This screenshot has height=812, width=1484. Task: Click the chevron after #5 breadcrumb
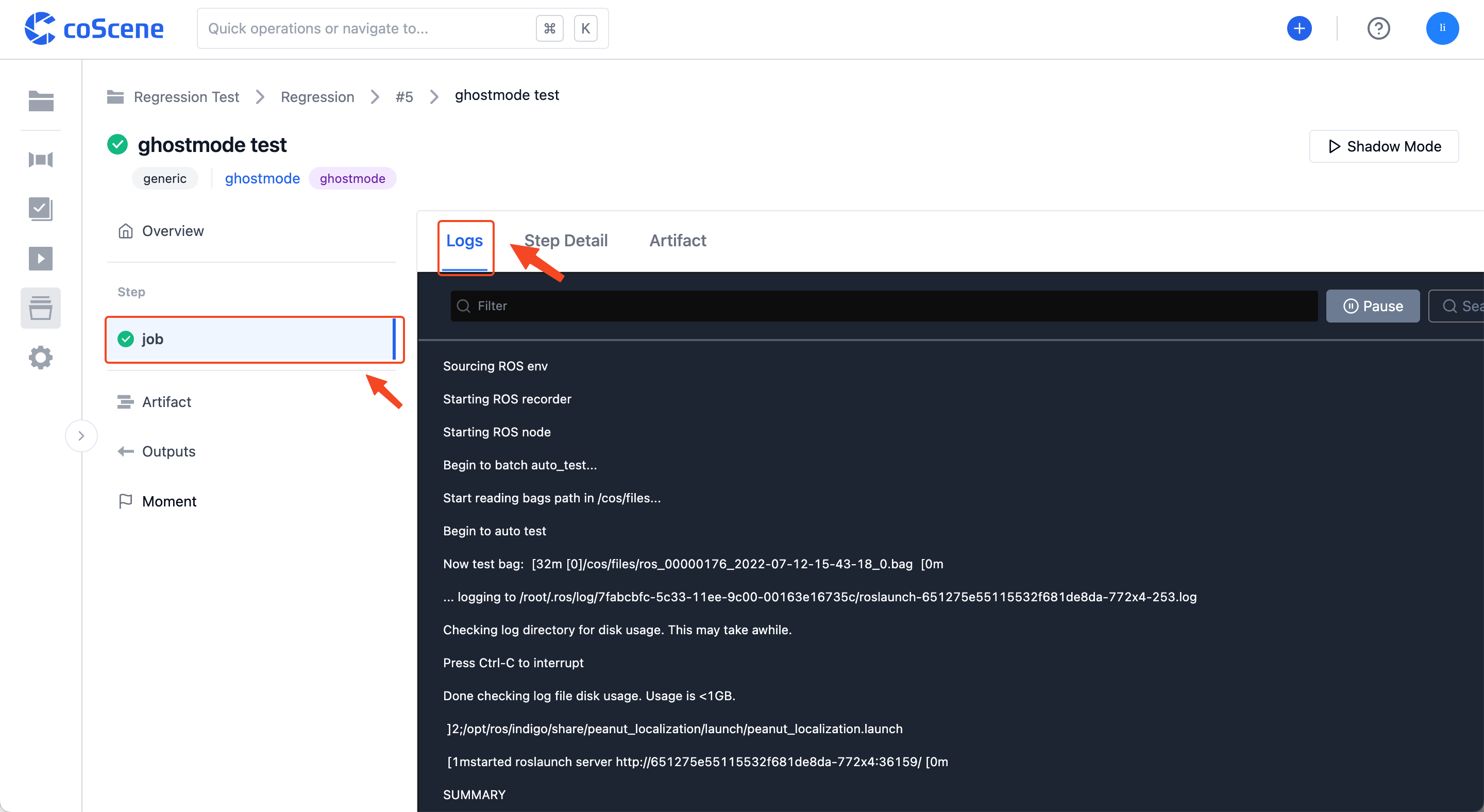pos(434,97)
